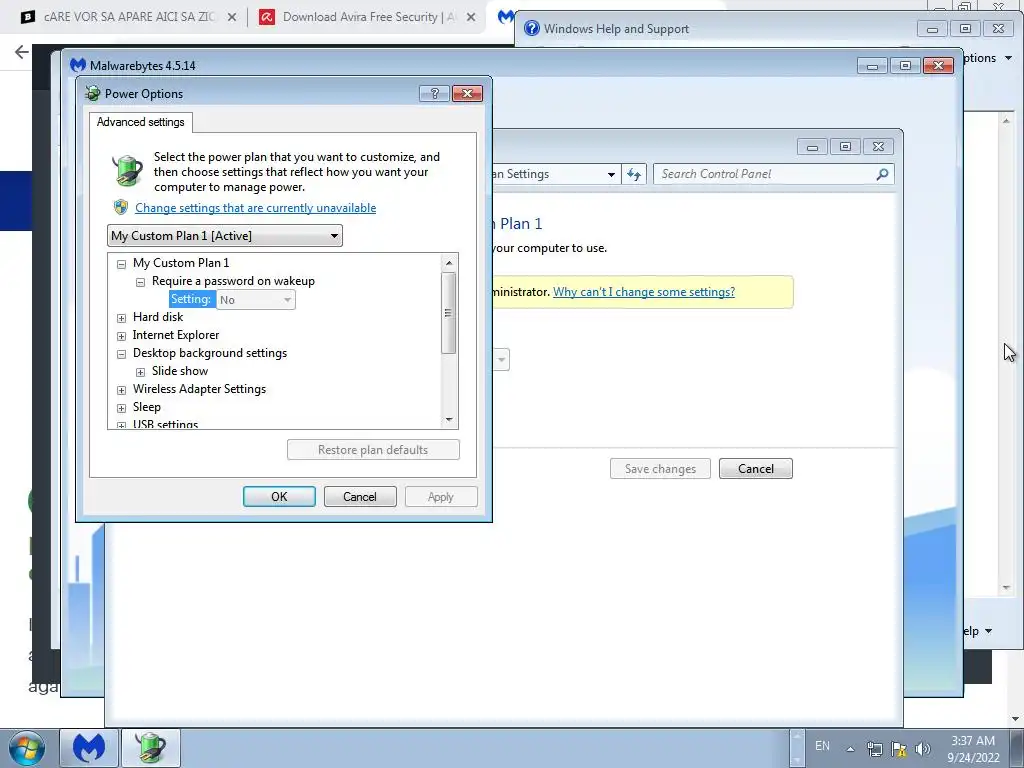Select the highlighted Setting: label
The image size is (1024, 768).
click(x=192, y=299)
